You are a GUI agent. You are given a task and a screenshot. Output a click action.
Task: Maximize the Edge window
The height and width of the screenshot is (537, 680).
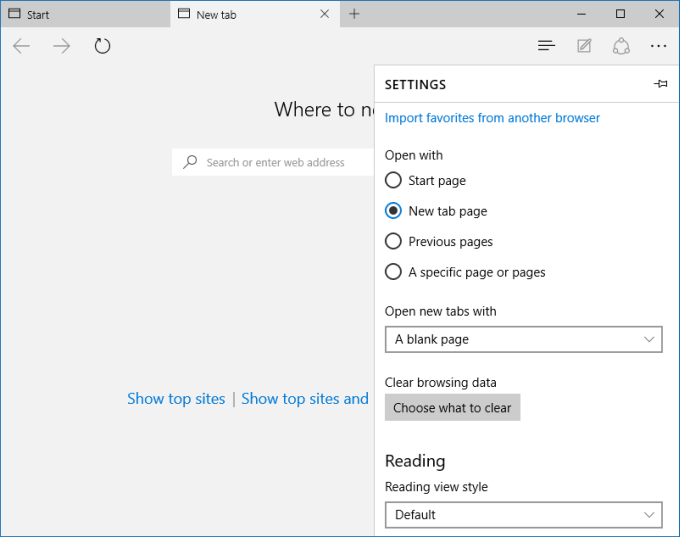(x=620, y=14)
